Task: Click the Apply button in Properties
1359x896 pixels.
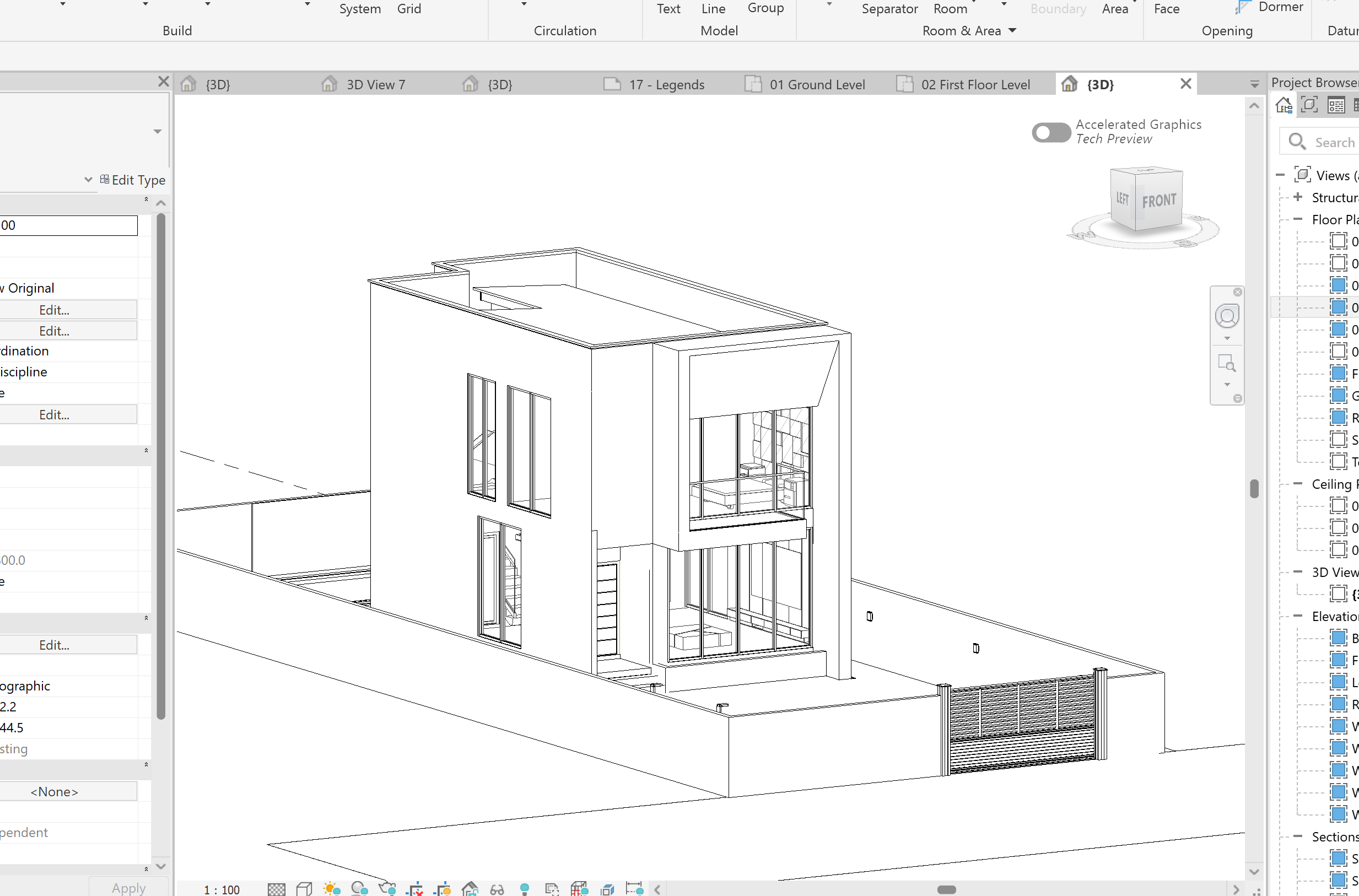Action: [128, 887]
